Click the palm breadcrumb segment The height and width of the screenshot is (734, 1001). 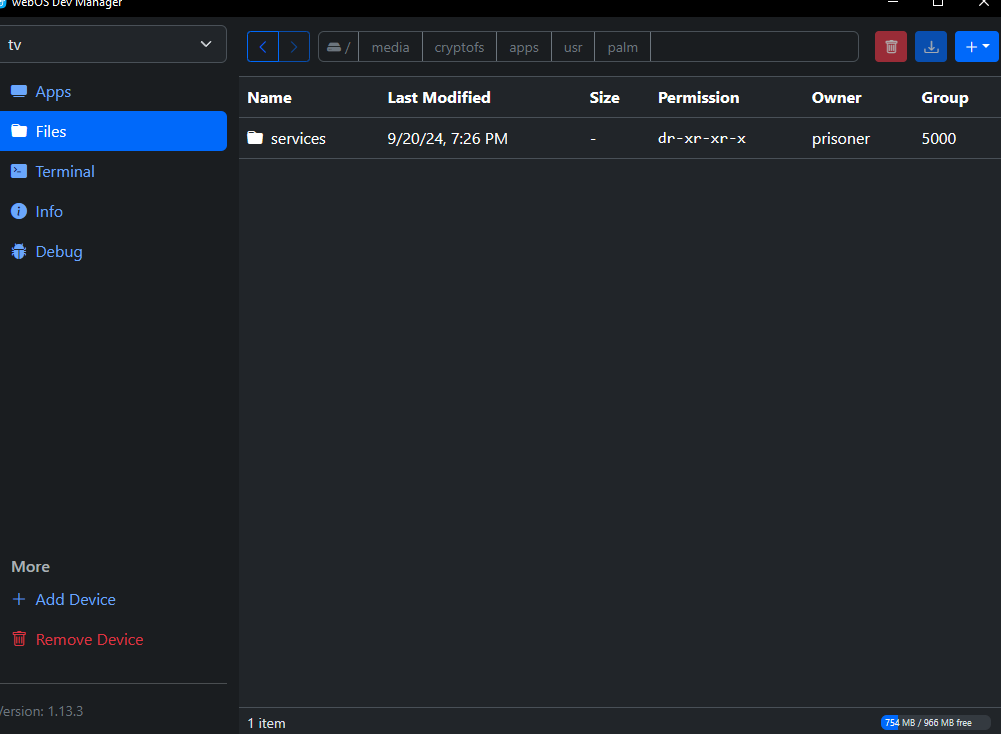622,47
